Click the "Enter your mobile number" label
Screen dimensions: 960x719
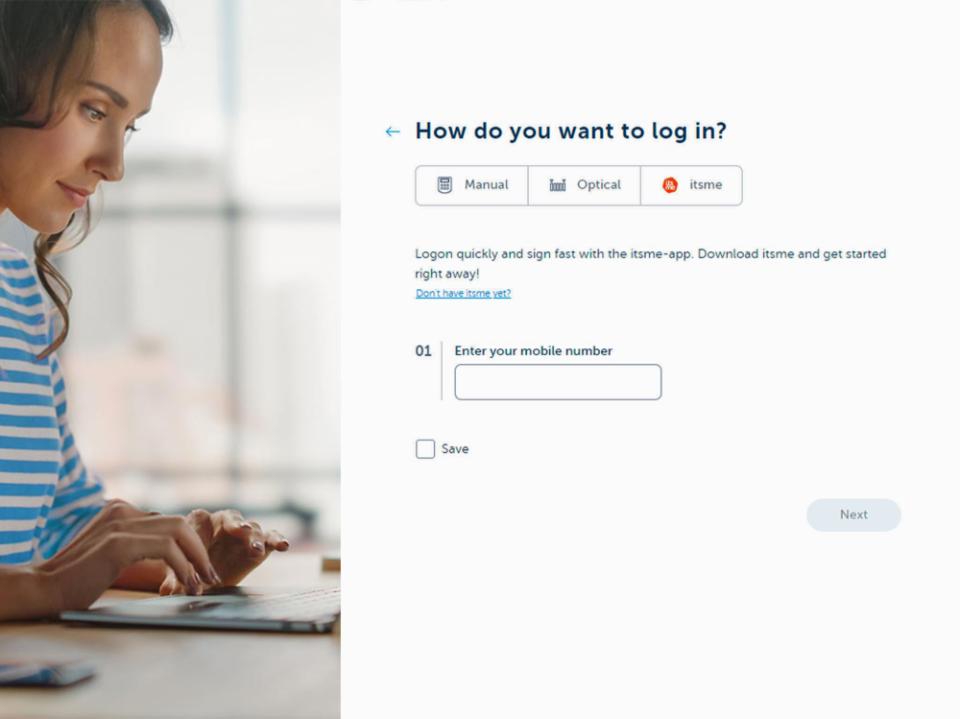[533, 351]
